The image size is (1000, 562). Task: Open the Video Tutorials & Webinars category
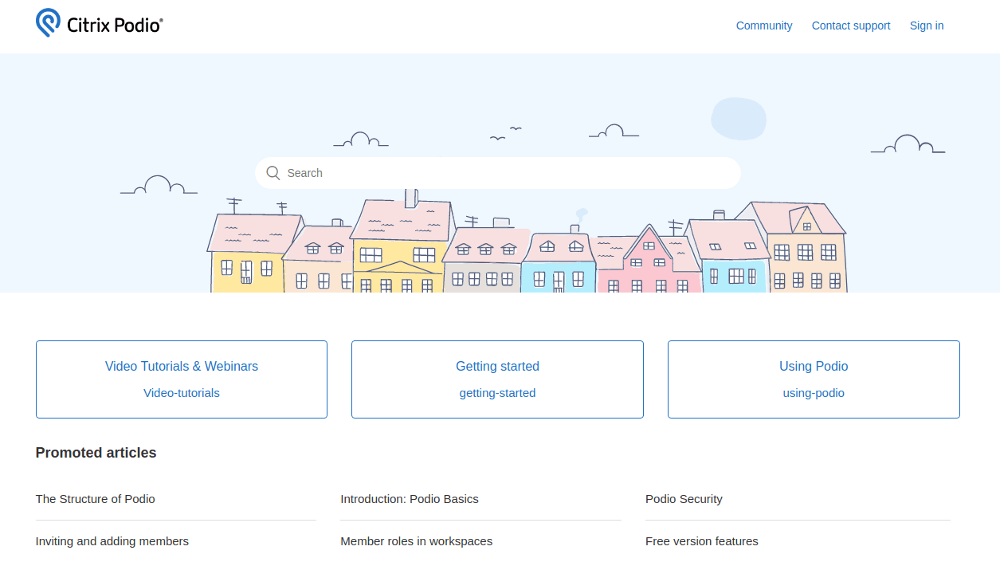pyautogui.click(x=182, y=380)
